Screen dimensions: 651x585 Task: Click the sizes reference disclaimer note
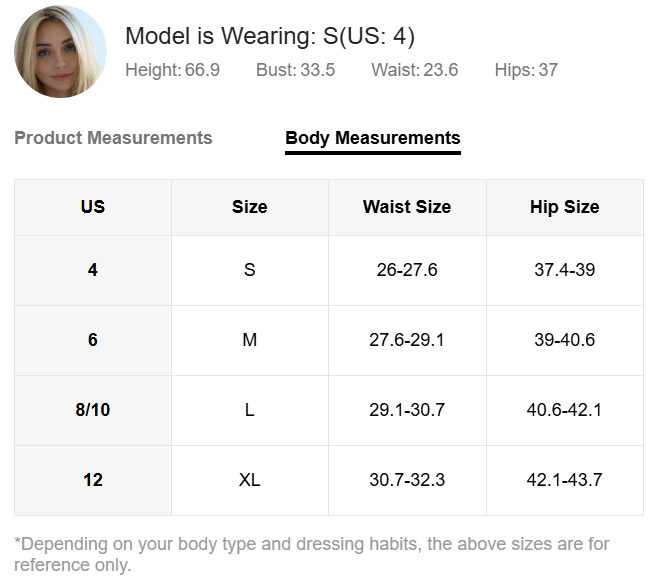pos(312,554)
